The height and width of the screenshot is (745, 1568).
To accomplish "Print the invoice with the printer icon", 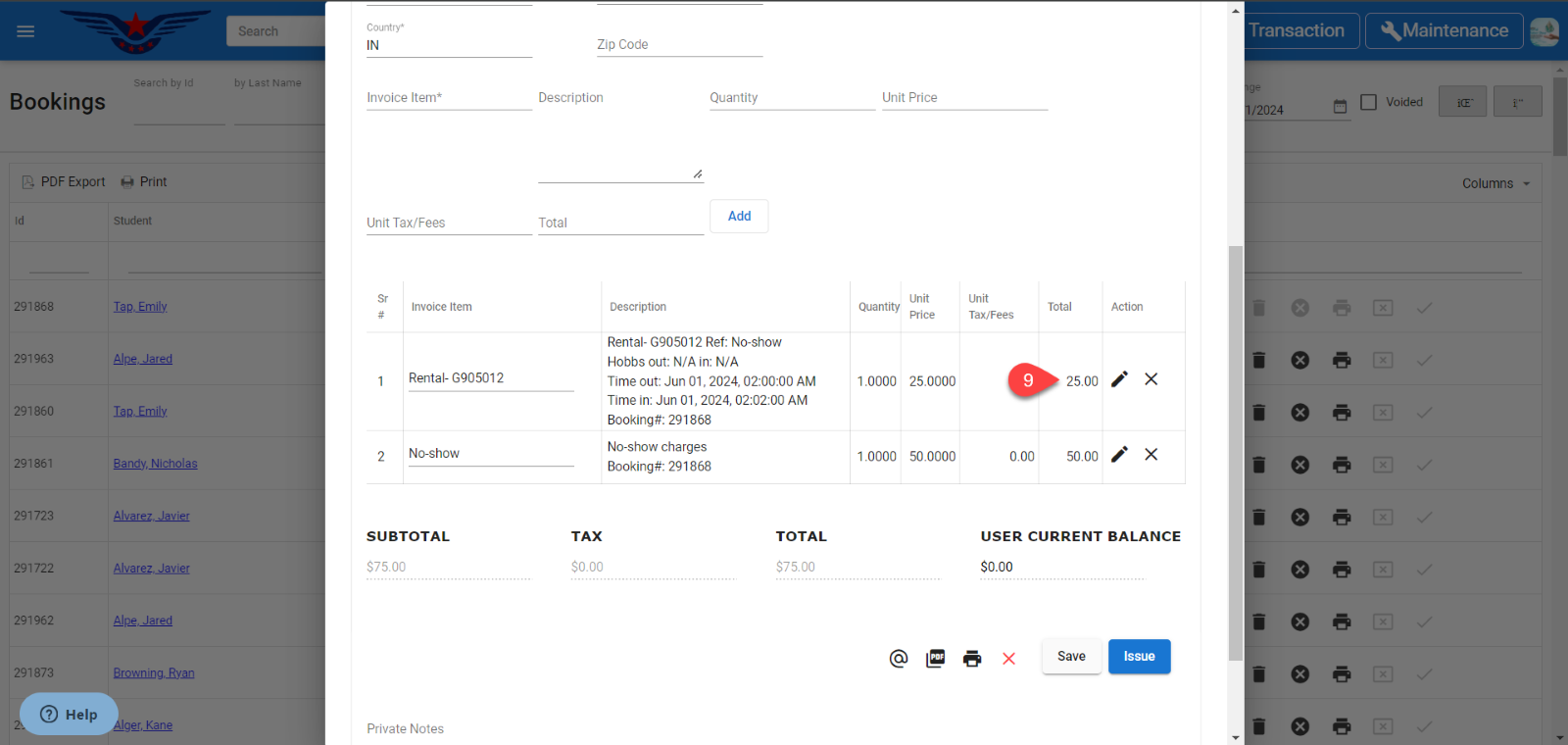I will click(x=971, y=659).
